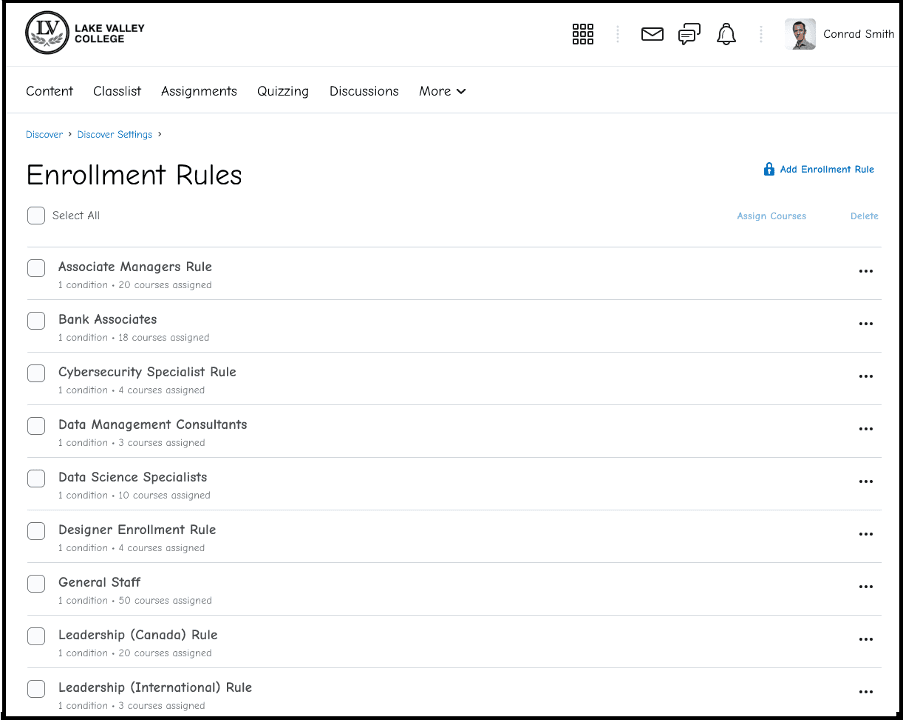The width and height of the screenshot is (904, 720).
Task: Open the Bank Associates rule title
Action: [x=108, y=319]
